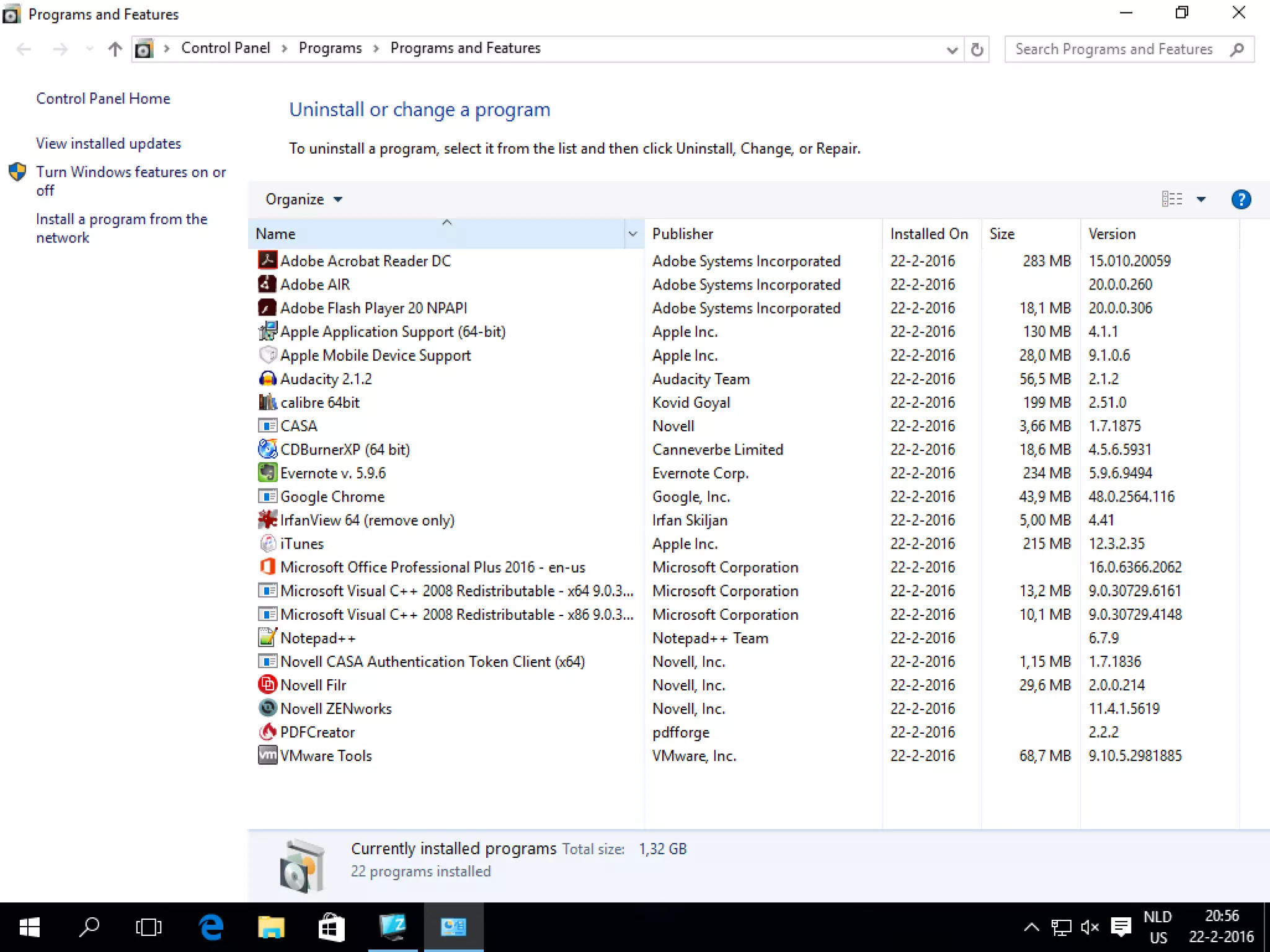Click the Microsoft Office 2016 icon

[x=267, y=566]
